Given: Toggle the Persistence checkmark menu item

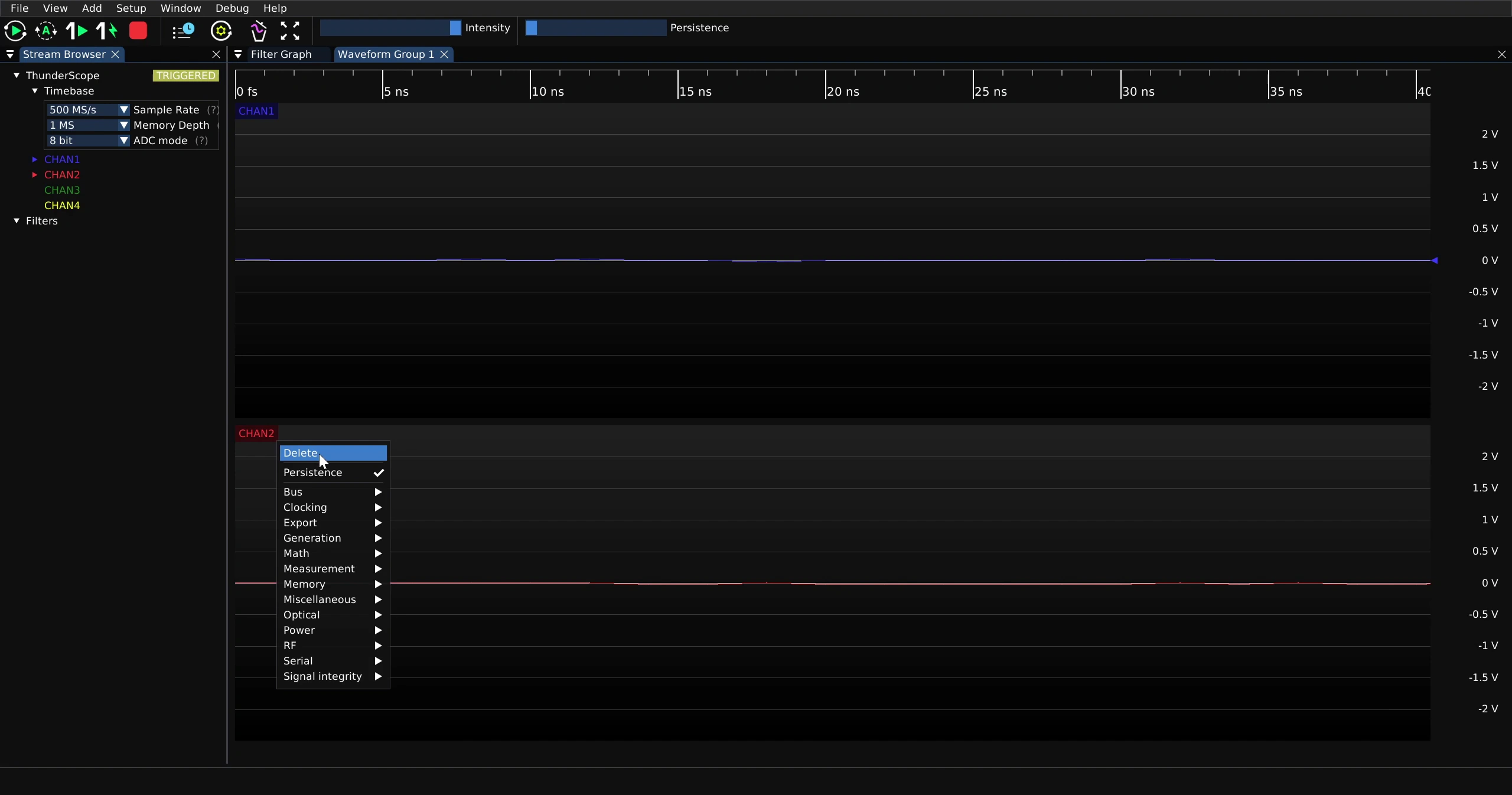Looking at the screenshot, I should (333, 473).
